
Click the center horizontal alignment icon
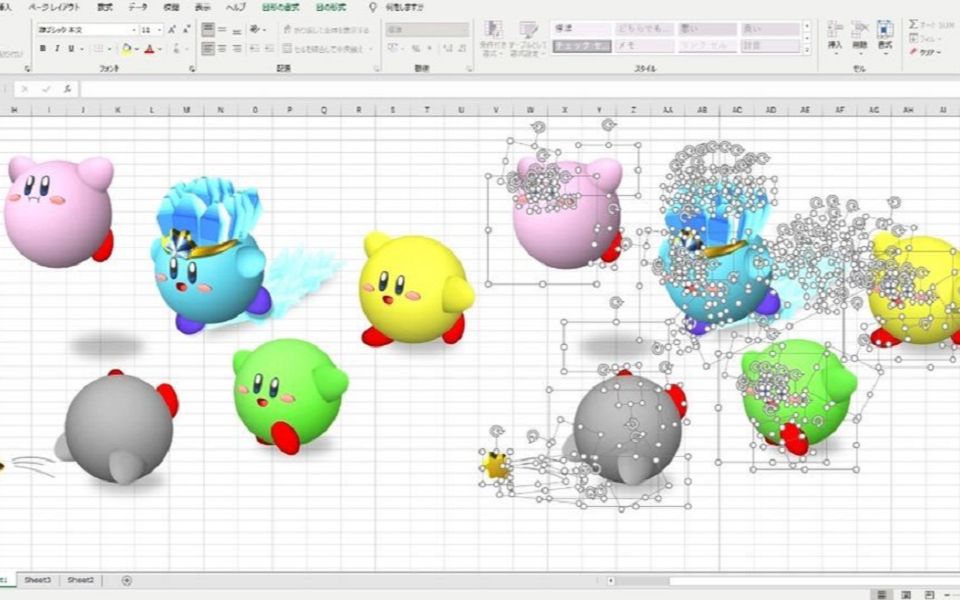(222, 48)
